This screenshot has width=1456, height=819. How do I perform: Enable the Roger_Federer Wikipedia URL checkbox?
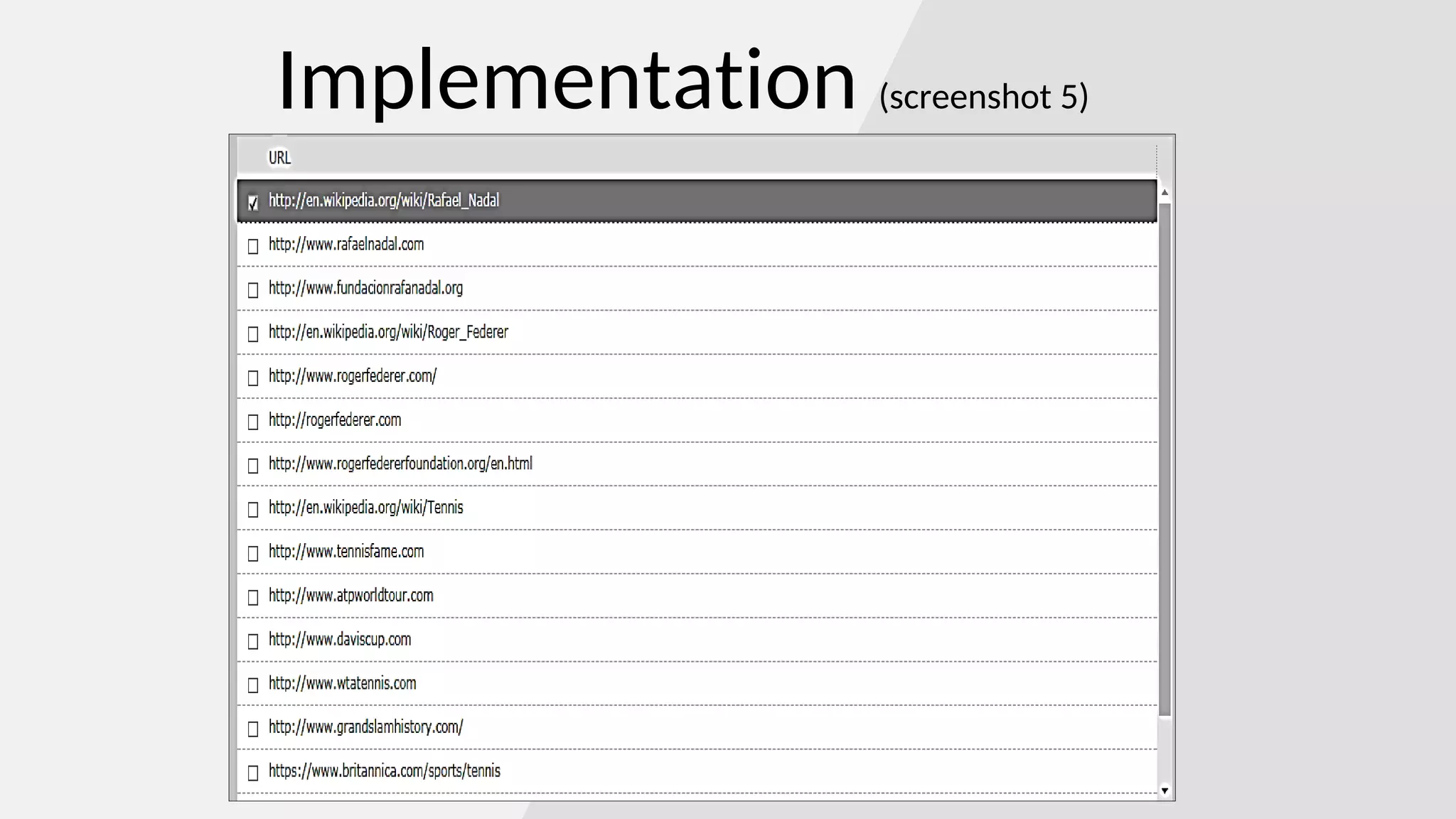click(x=253, y=334)
